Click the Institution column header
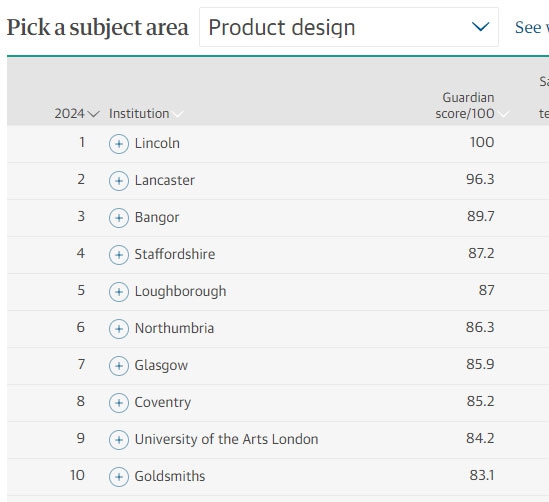The width and height of the screenshot is (549, 502). pos(139,113)
